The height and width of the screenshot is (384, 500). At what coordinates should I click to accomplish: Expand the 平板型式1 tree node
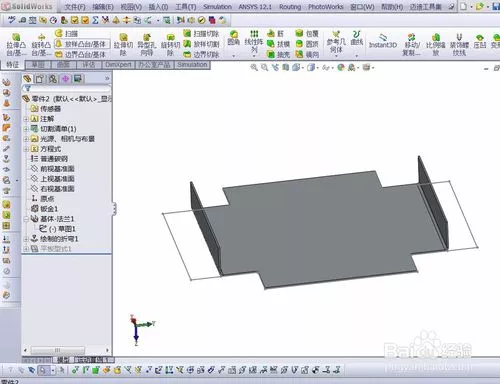(26, 249)
